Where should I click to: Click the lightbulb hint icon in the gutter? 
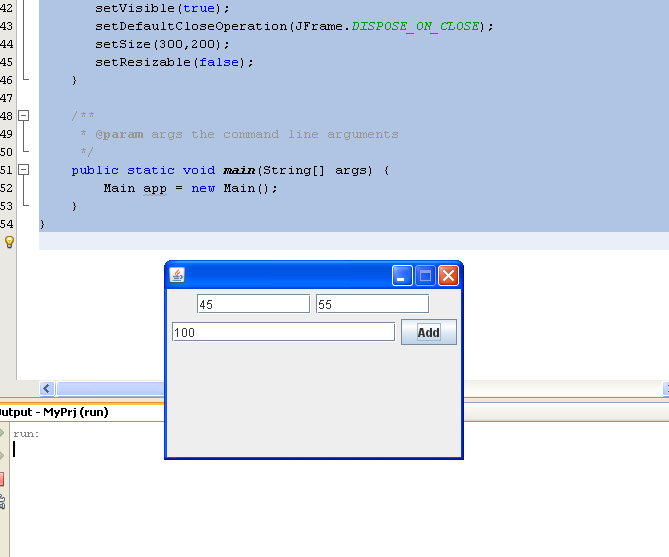9,242
